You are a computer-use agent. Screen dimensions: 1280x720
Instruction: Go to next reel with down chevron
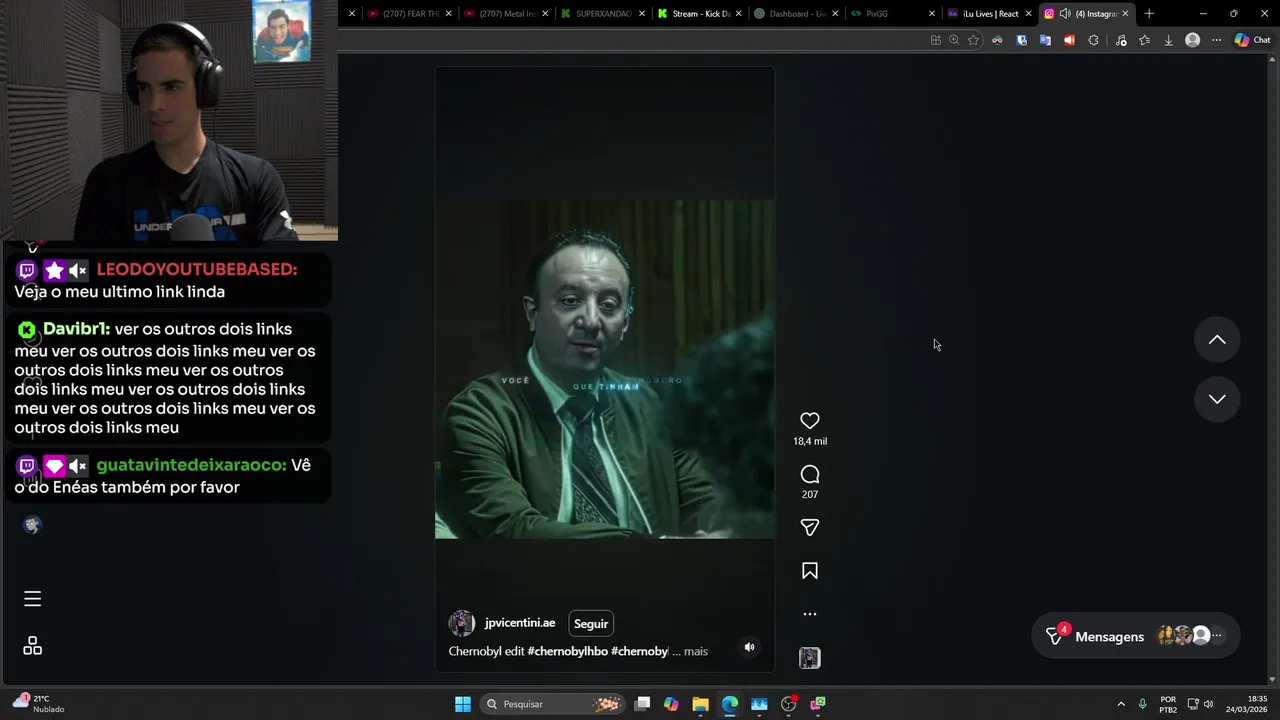pos(1217,399)
